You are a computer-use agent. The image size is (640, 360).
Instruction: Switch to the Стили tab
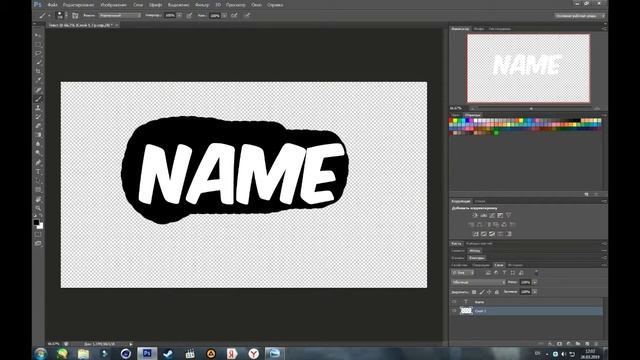480,201
